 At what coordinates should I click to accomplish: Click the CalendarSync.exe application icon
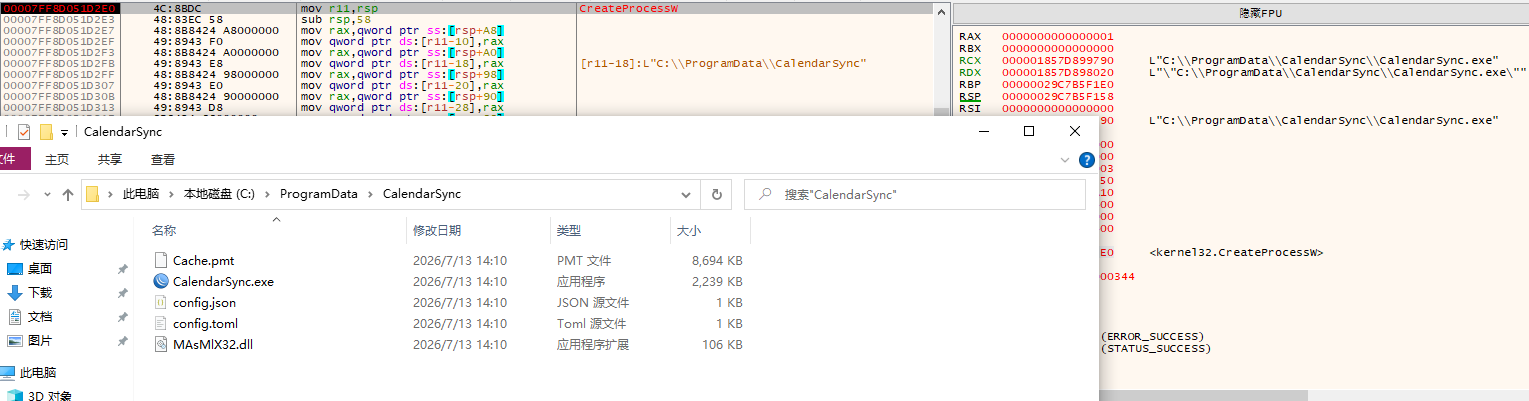pos(161,281)
